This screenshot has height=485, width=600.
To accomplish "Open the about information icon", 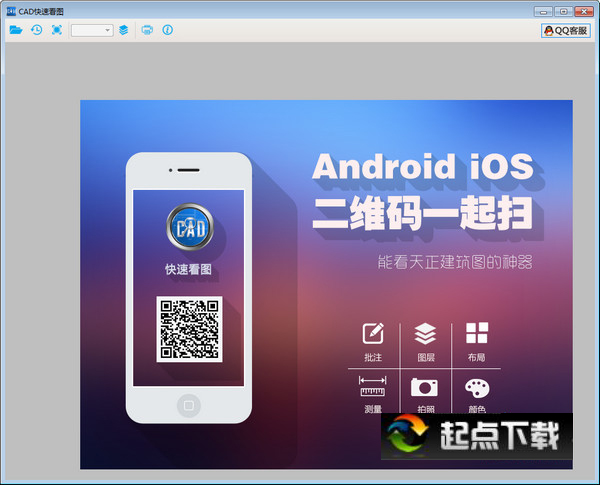I will click(x=168, y=30).
